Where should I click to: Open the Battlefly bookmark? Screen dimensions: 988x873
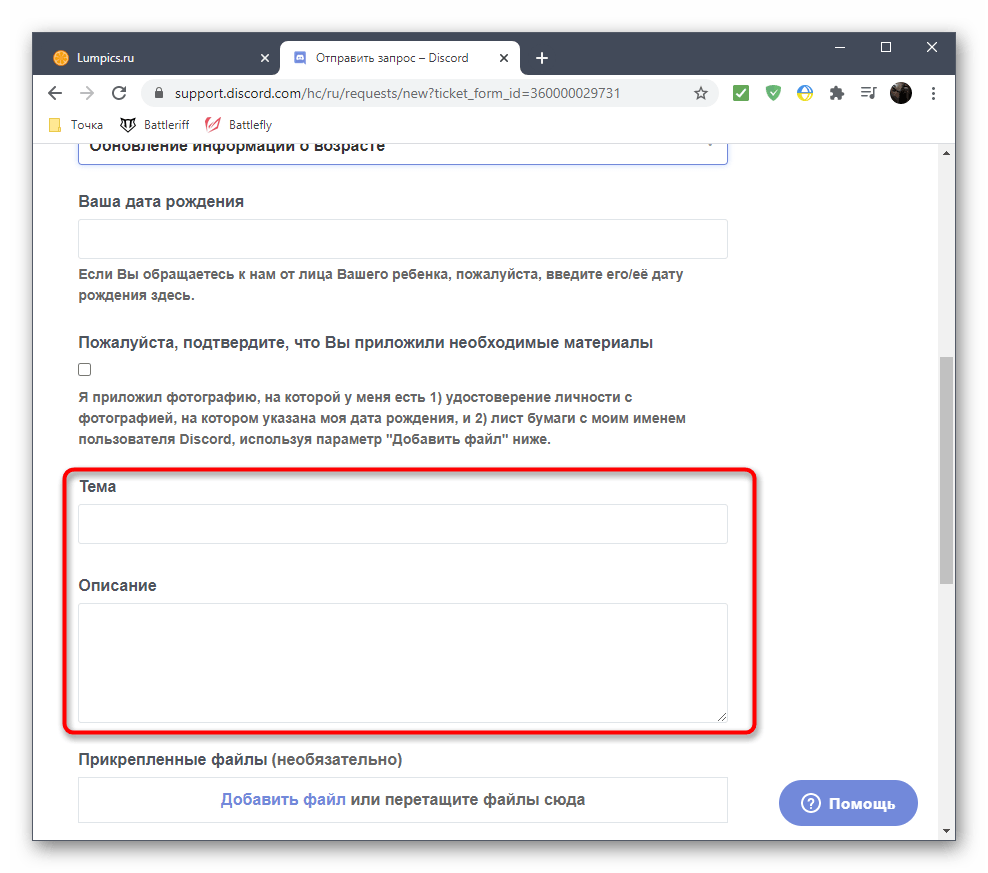(x=239, y=125)
